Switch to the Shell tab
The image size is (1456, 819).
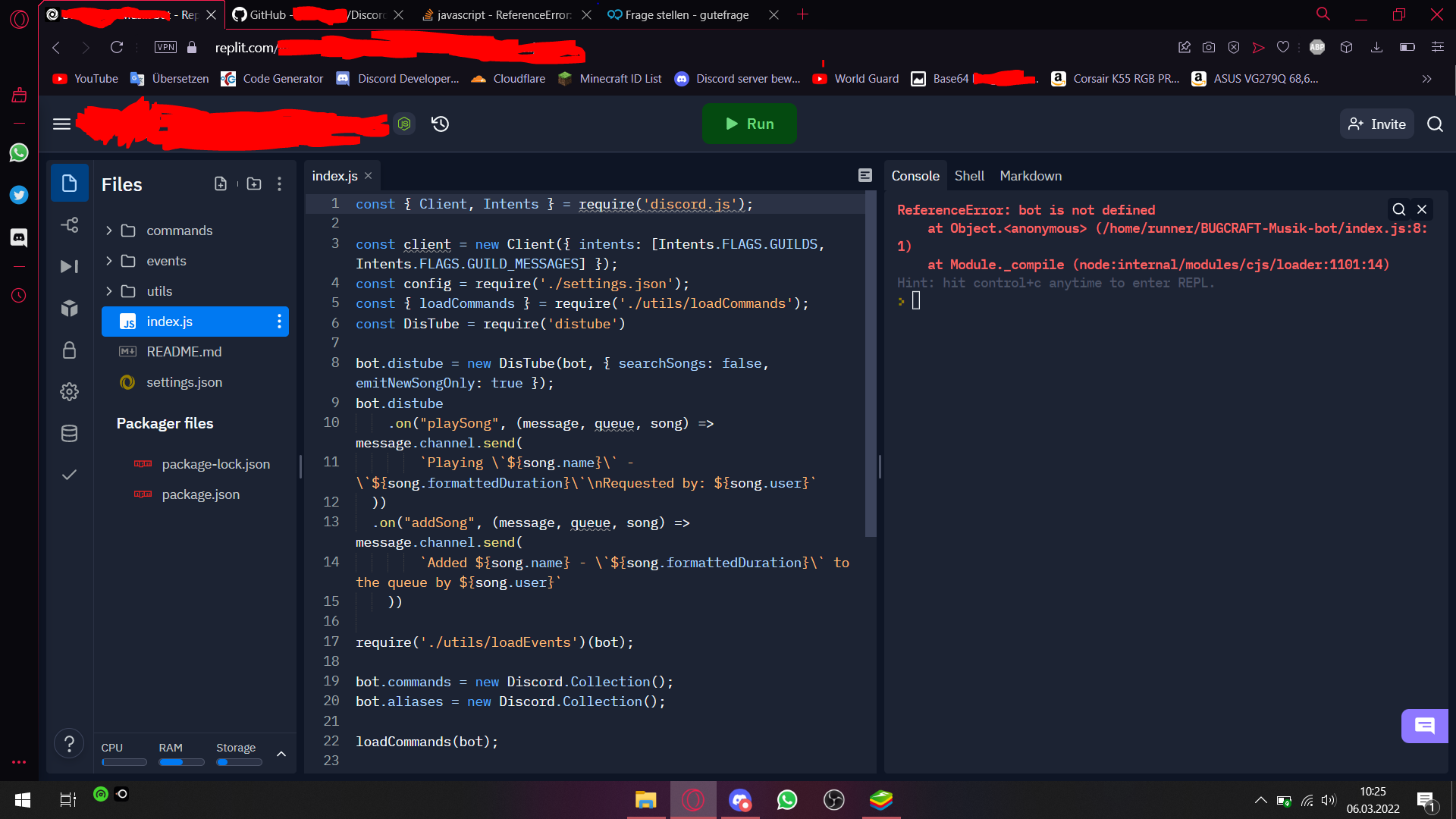[969, 175]
